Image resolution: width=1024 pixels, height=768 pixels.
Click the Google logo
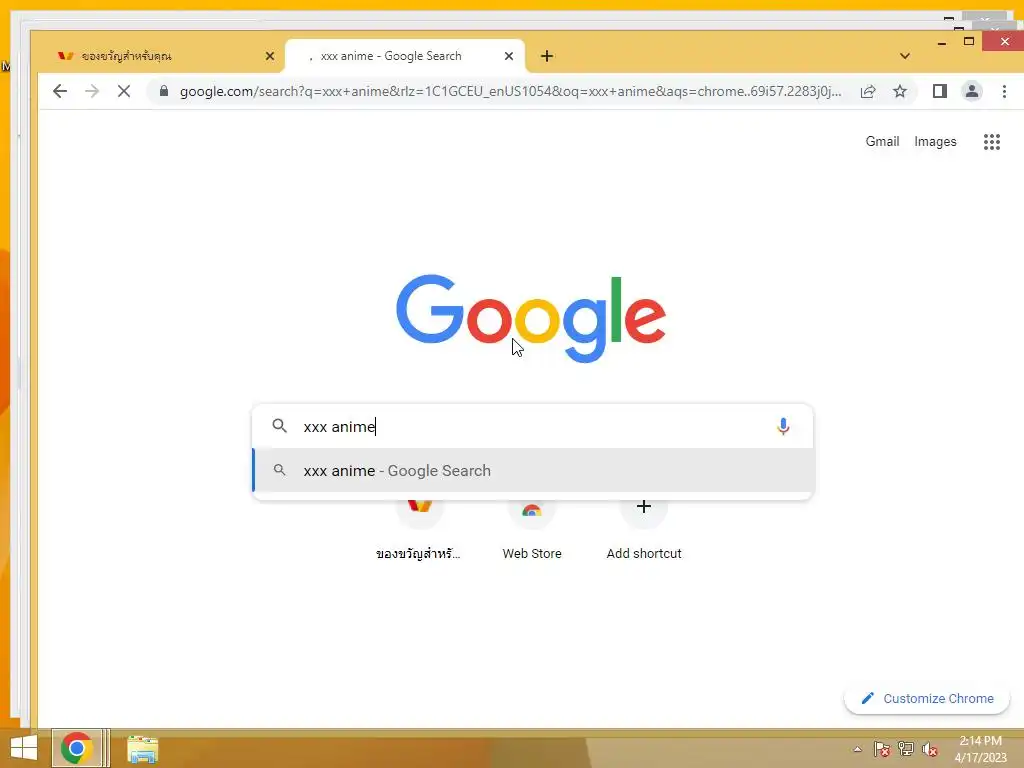(531, 318)
